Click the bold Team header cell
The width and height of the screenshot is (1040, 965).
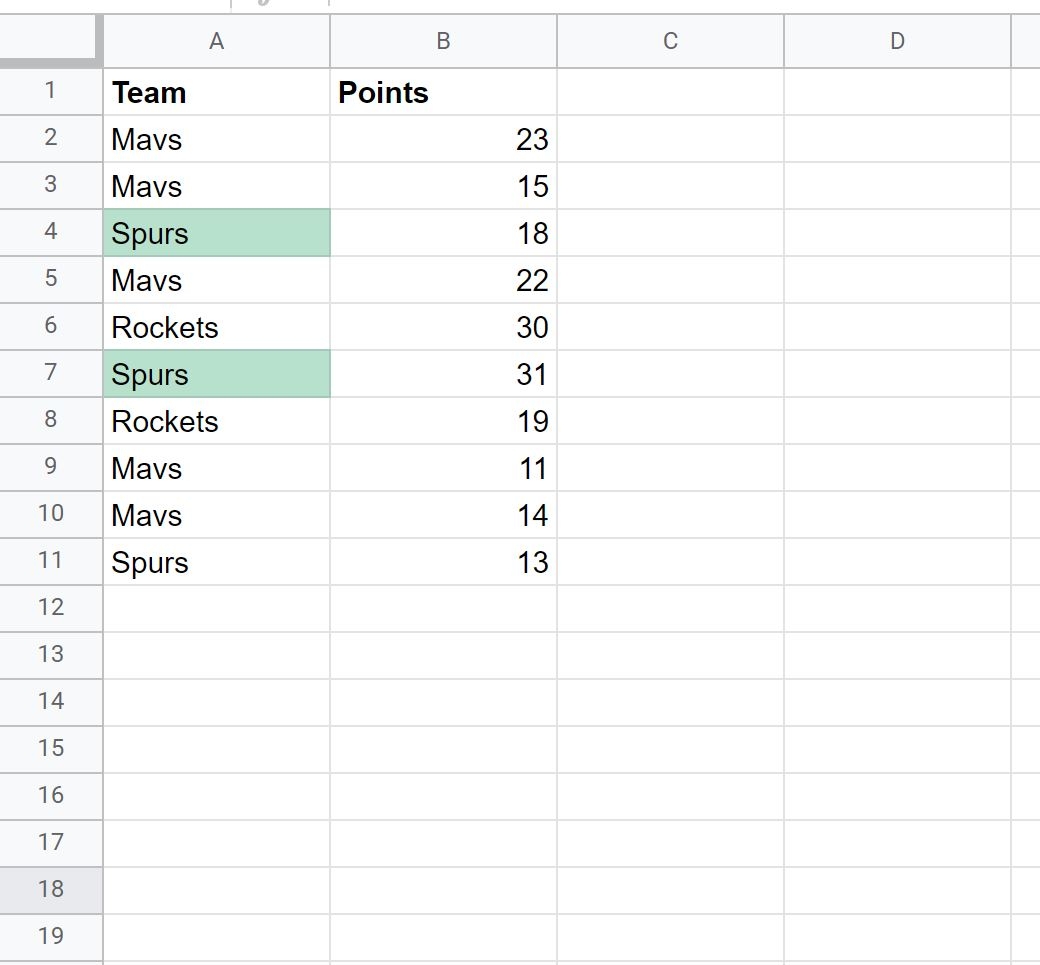(216, 92)
